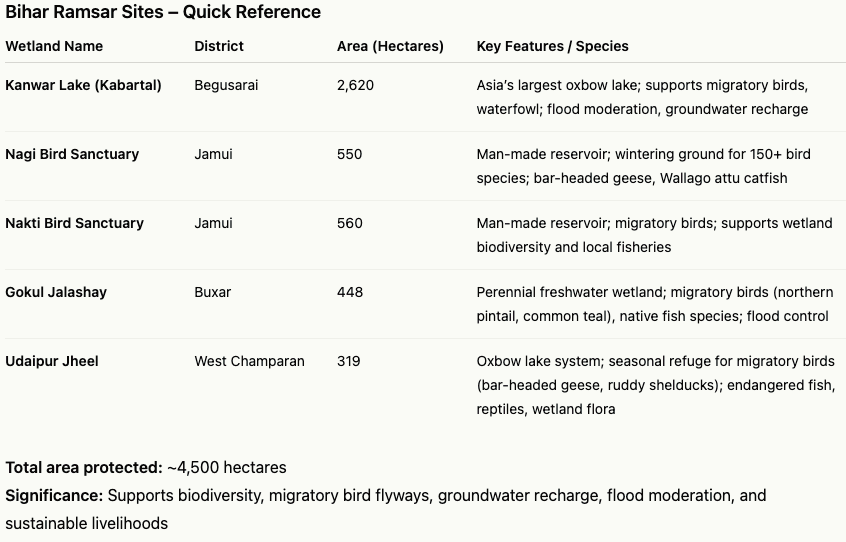Select the Buxar district cell

click(213, 292)
